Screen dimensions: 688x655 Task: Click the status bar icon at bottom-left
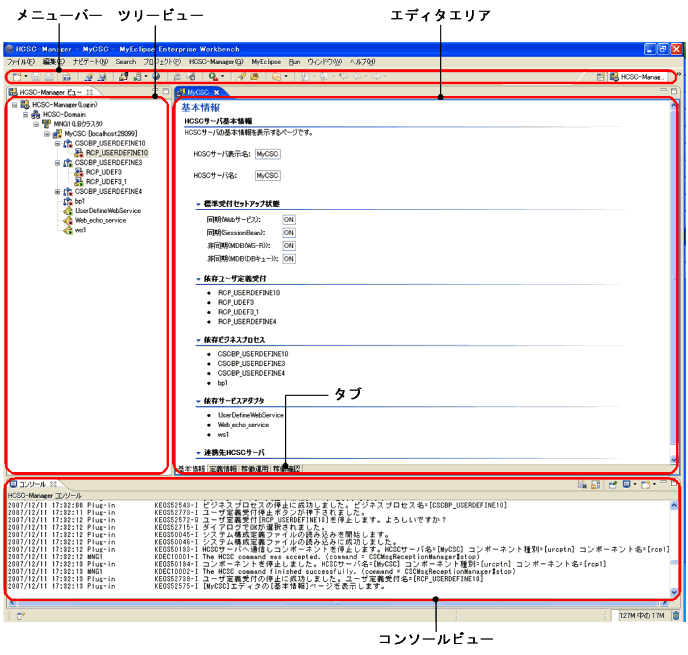(x=21, y=616)
